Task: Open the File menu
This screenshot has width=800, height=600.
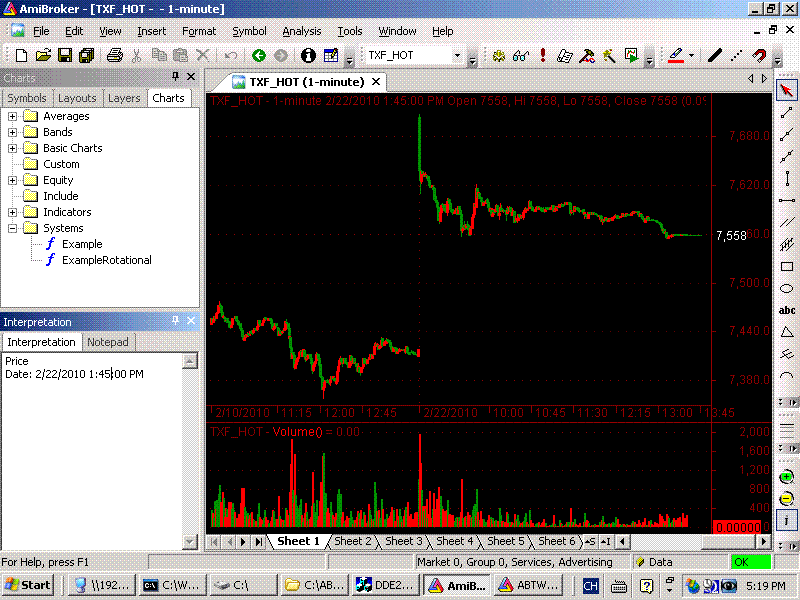Action: 41,31
